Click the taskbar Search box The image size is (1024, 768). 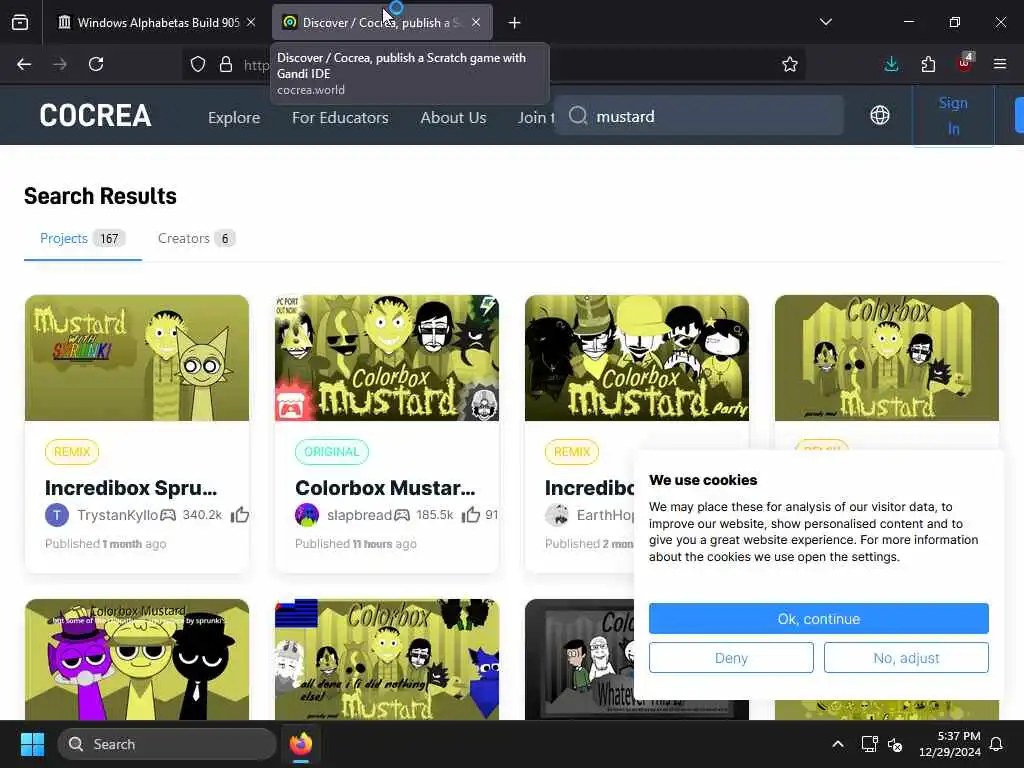click(x=167, y=744)
